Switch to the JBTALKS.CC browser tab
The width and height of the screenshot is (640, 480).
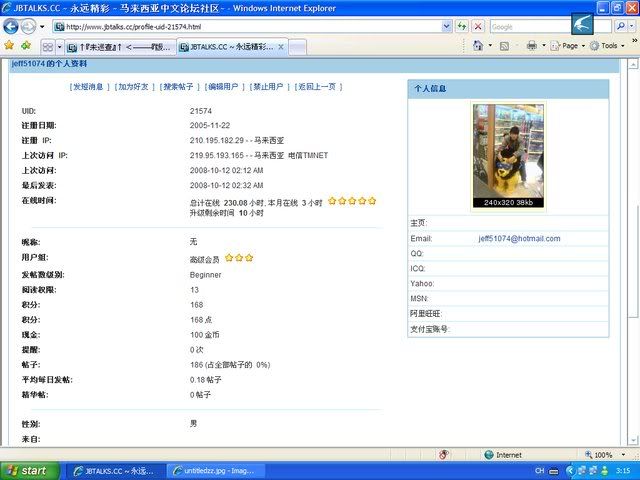coord(226,46)
